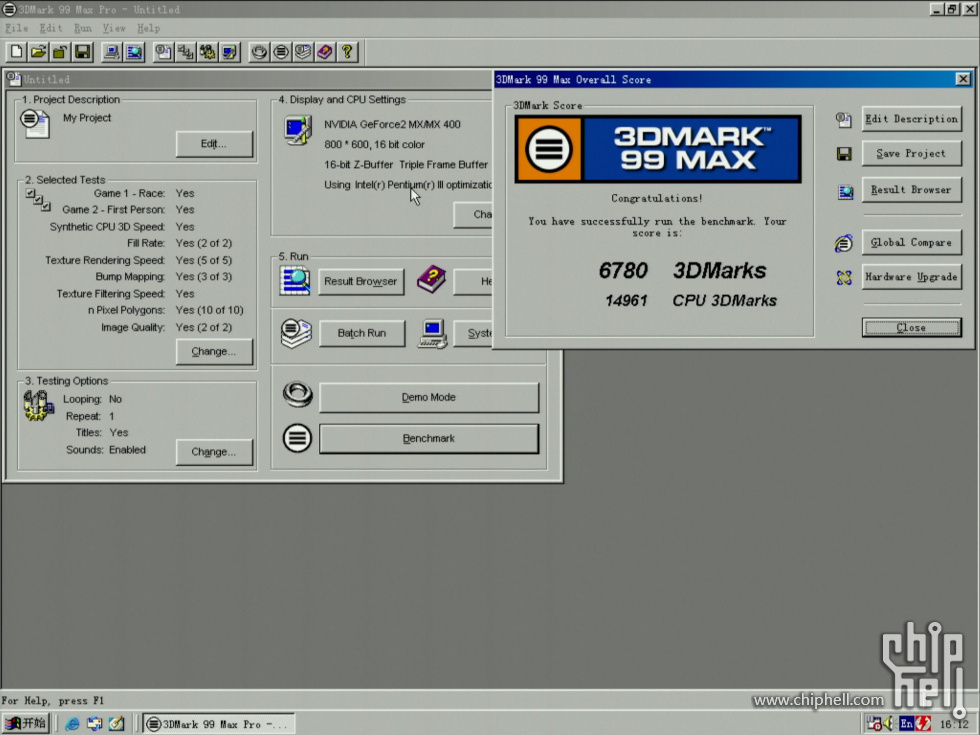Click the System Info computer toolbar icon
980x735 pixels.
click(x=112, y=52)
